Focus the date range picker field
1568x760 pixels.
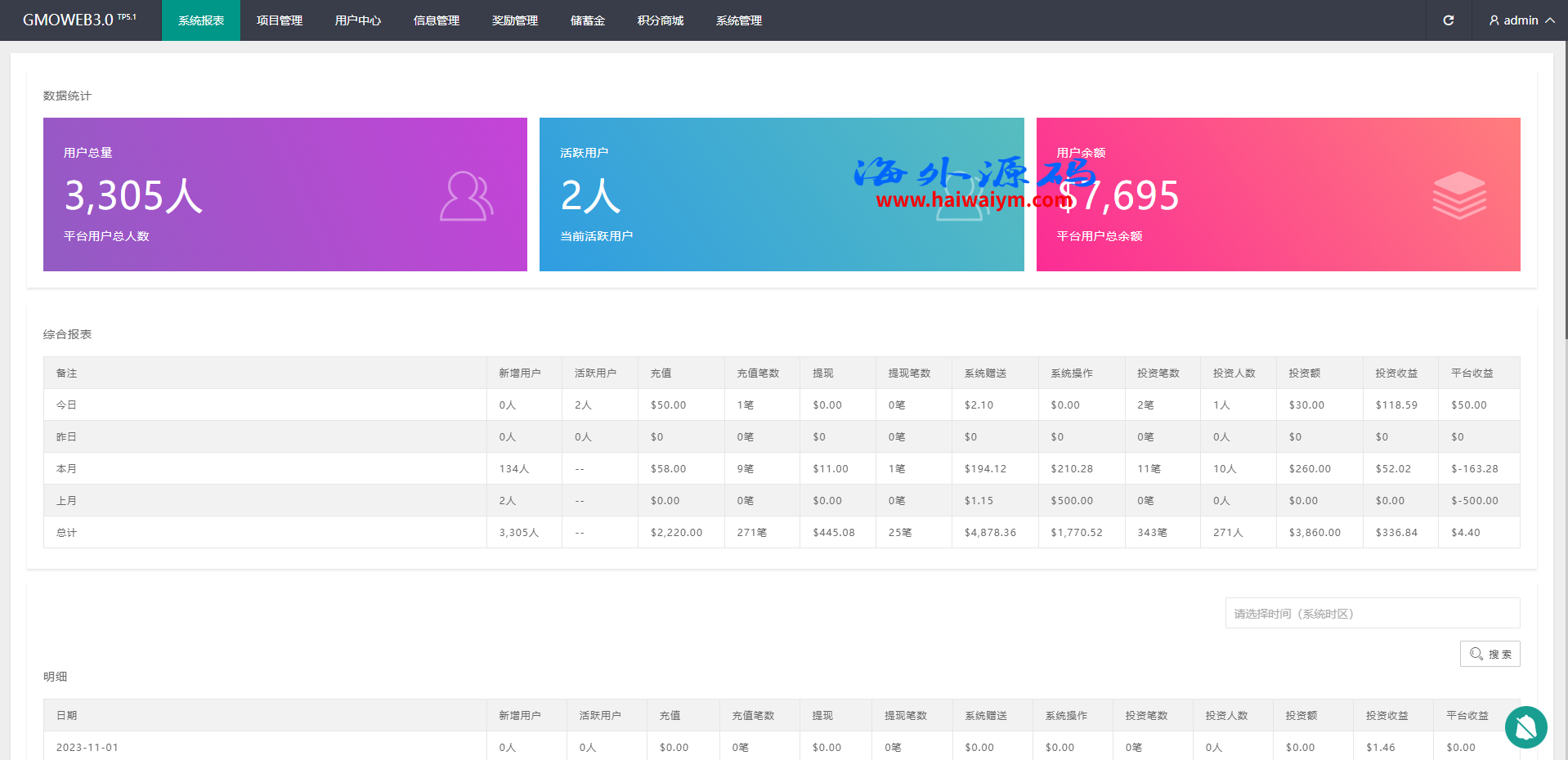pyautogui.click(x=1372, y=613)
